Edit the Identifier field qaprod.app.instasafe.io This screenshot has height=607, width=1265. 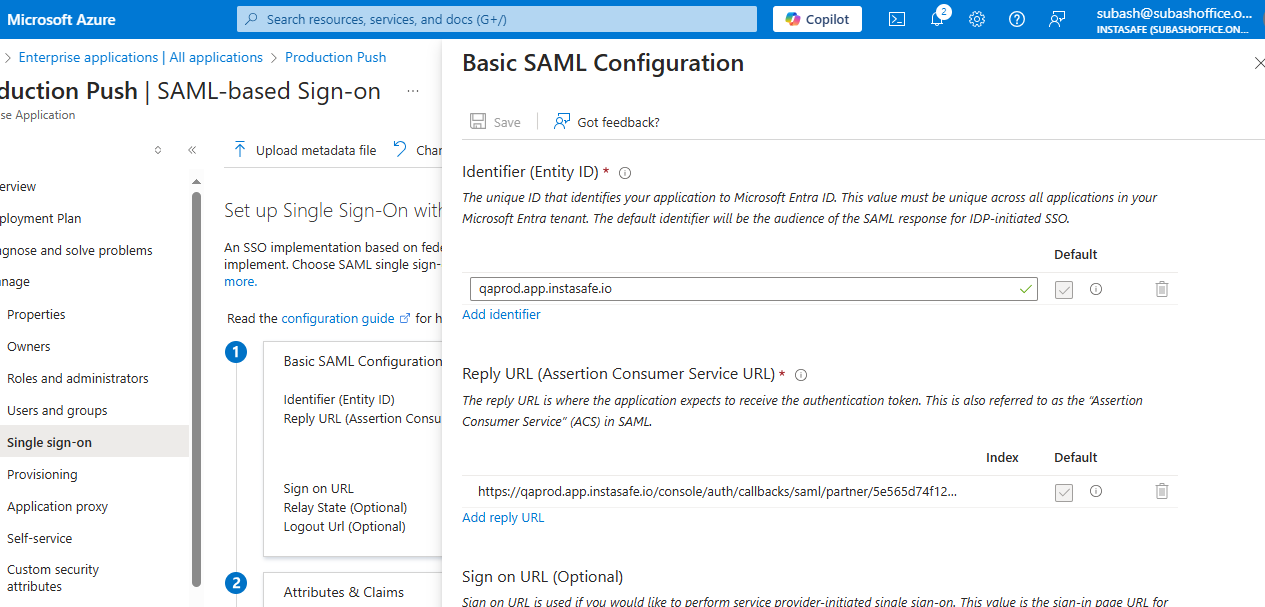click(x=753, y=289)
